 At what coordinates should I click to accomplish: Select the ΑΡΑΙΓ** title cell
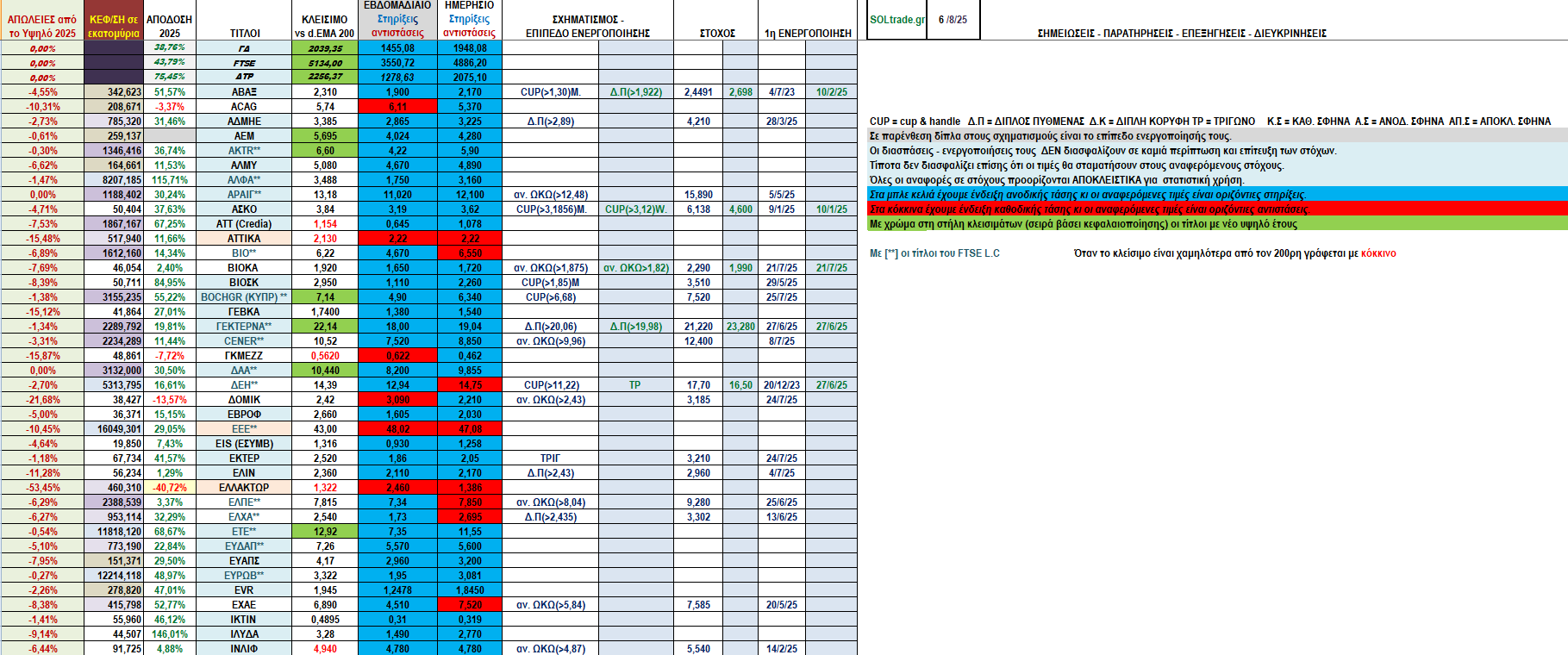click(244, 195)
